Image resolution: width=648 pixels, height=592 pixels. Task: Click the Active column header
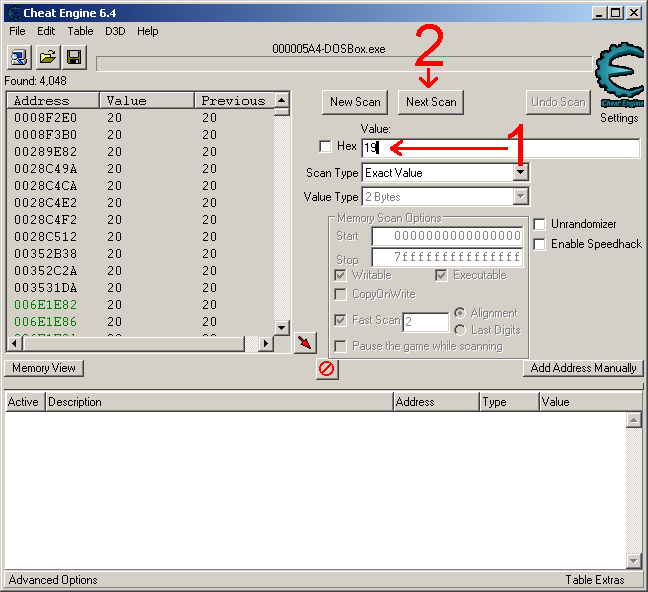[24, 402]
